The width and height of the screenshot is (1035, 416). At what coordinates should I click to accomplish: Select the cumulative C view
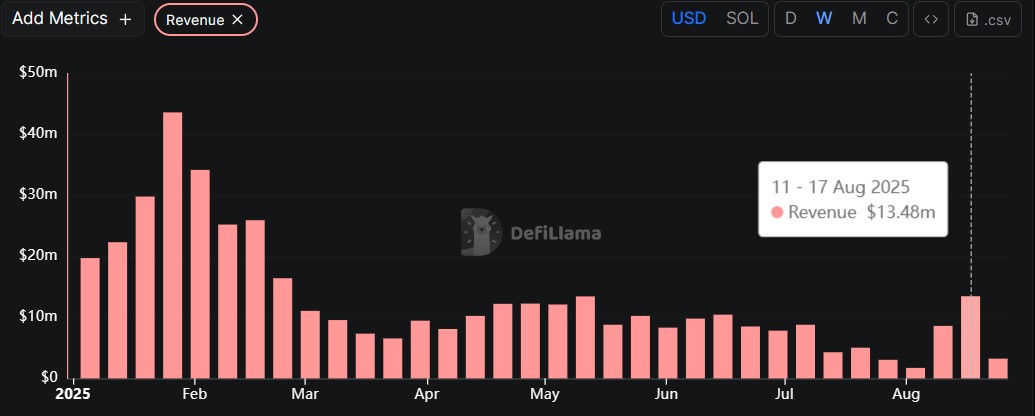click(892, 19)
